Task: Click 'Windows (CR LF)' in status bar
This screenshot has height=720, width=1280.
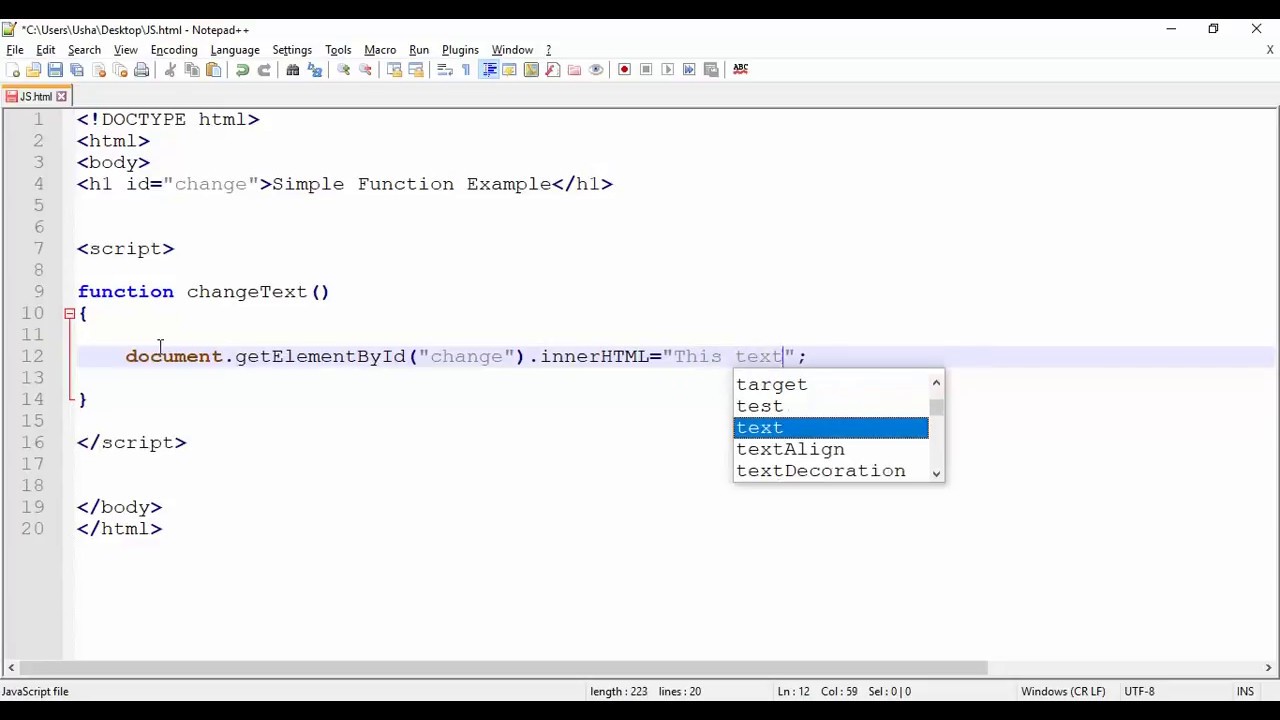Action: (x=1063, y=691)
